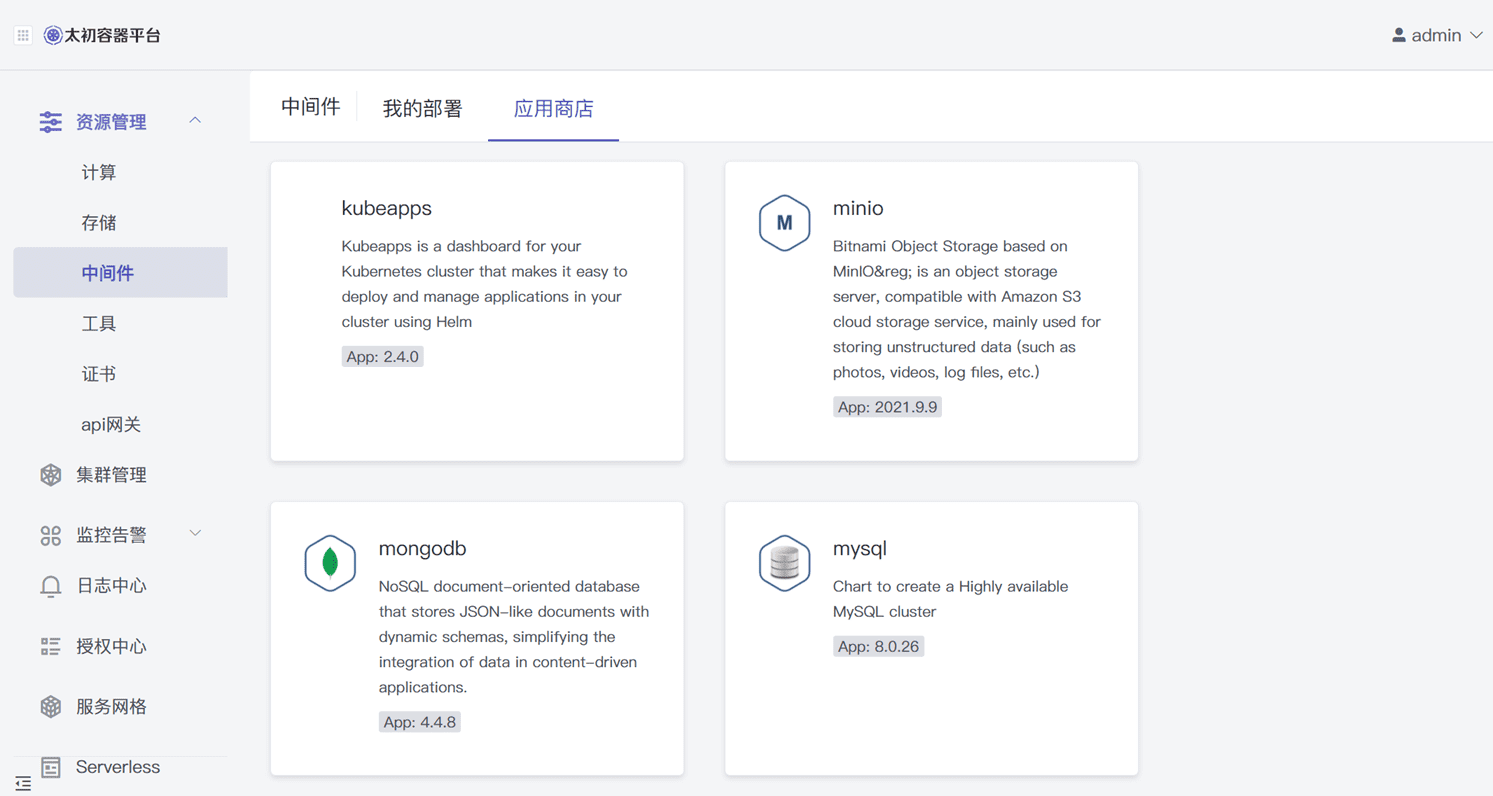
Task: Open 授权中心 menu item
Action: (111, 647)
